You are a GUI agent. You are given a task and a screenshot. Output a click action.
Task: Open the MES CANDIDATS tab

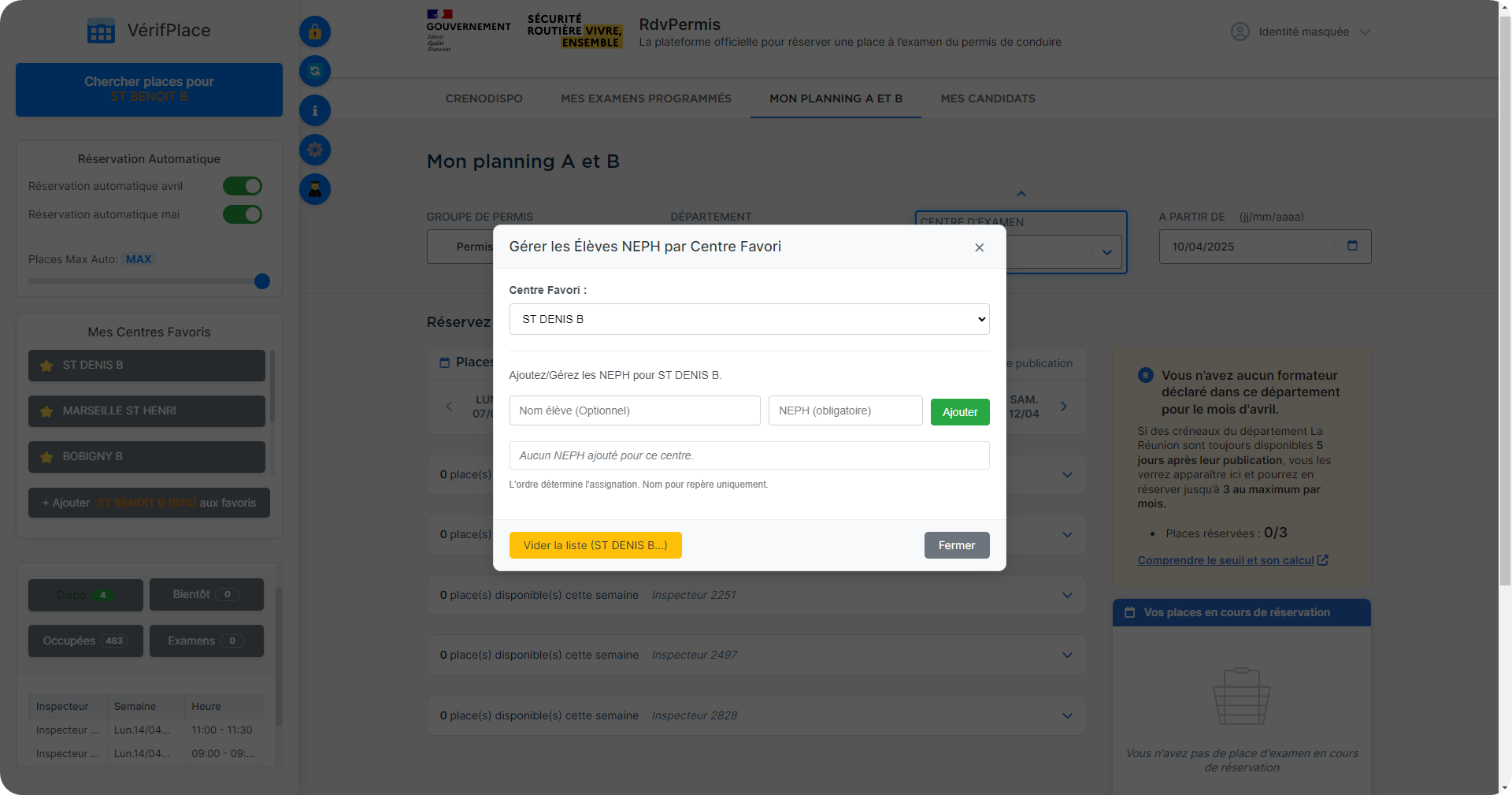tap(988, 98)
